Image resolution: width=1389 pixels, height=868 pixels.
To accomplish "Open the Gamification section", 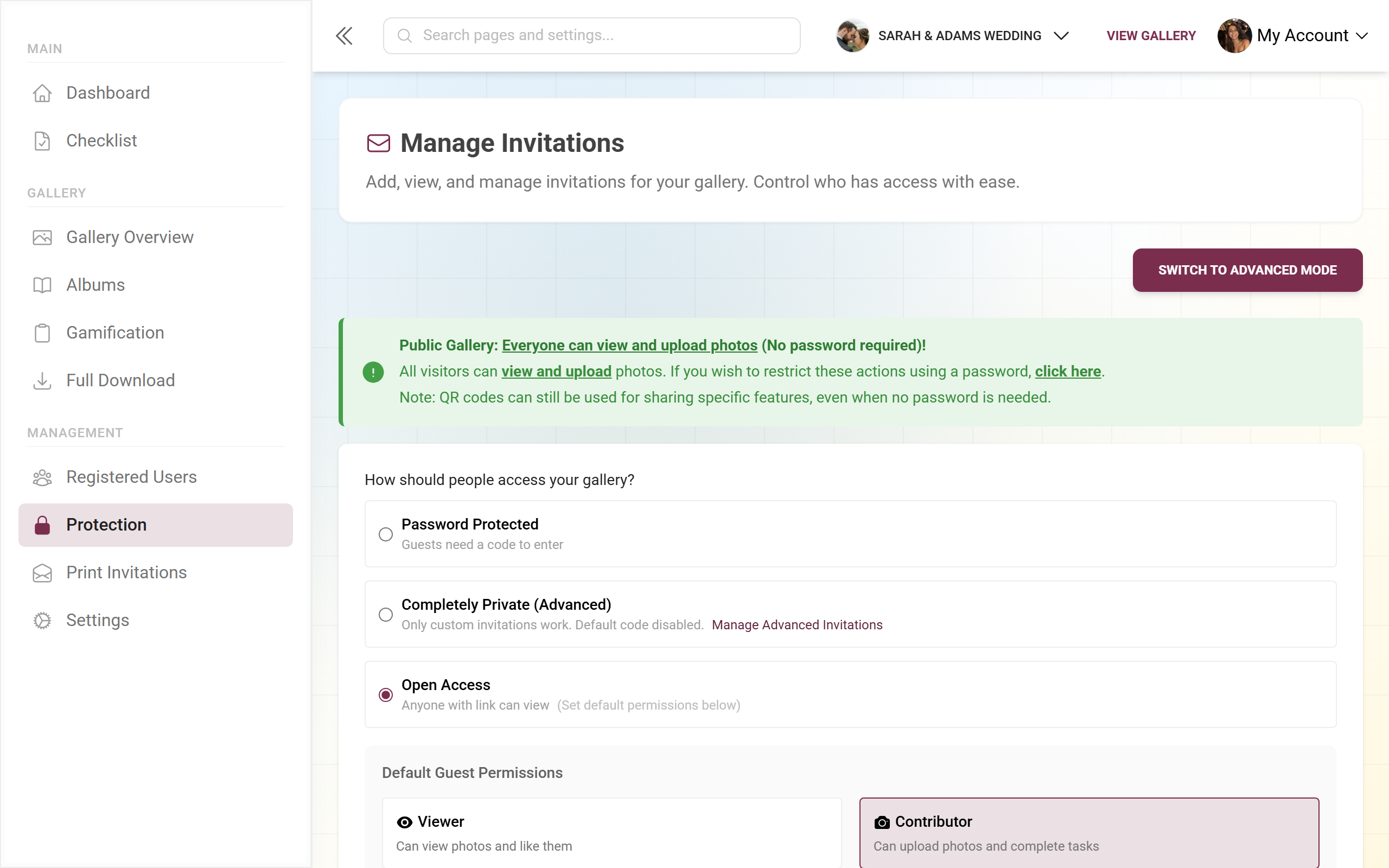I will [x=156, y=333].
